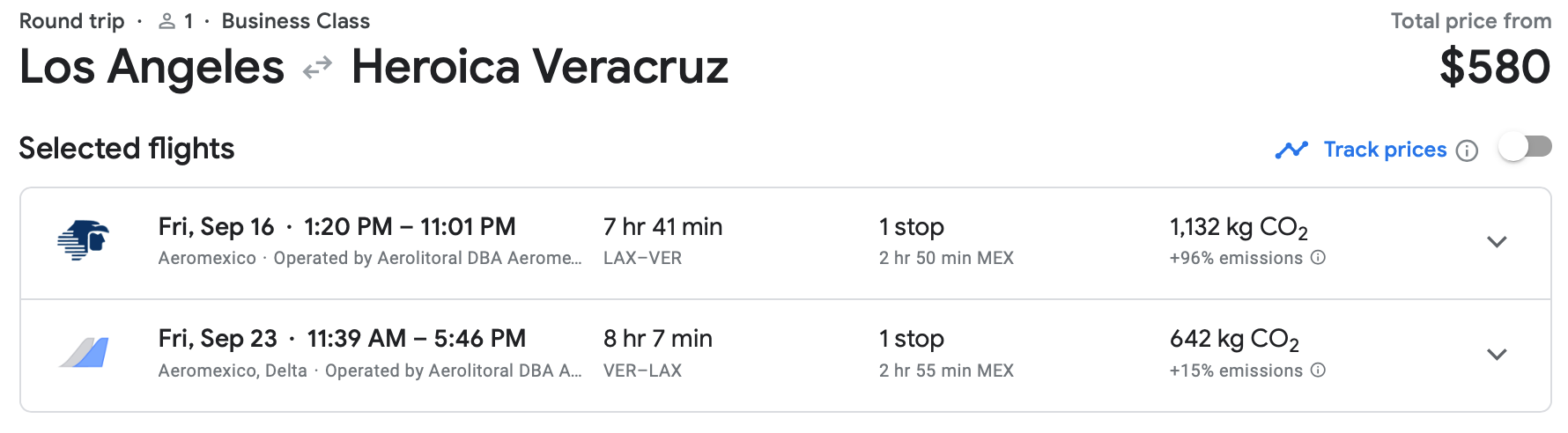This screenshot has width=1568, height=433.
Task: Click the Track prices link
Action: [1385, 150]
